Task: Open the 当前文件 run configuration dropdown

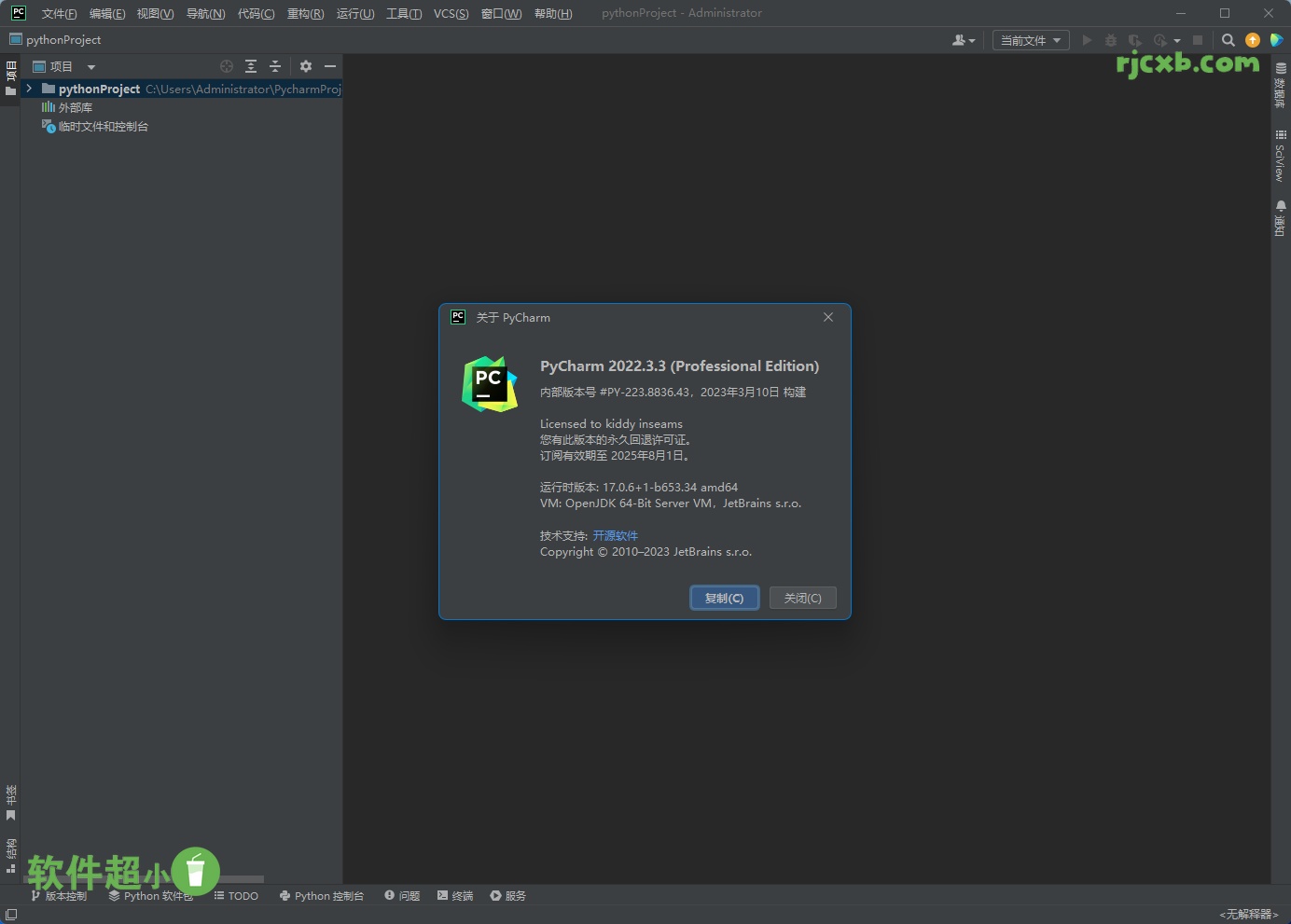Action: pos(1029,40)
